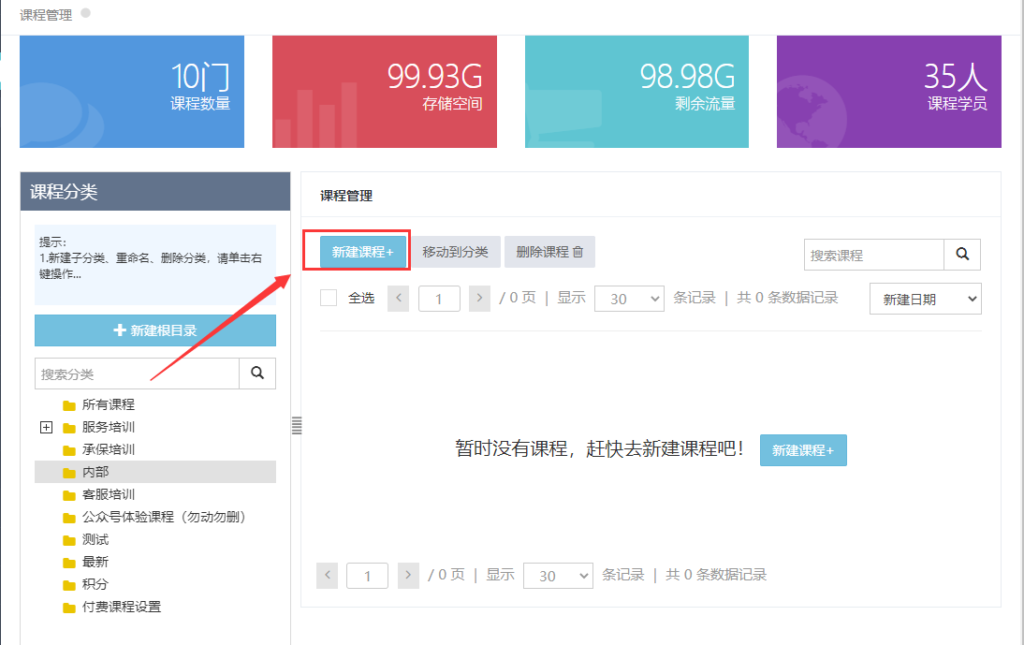Image resolution: width=1024 pixels, height=645 pixels.
Task: Click the bottom pager page number field
Action: [x=367, y=576]
